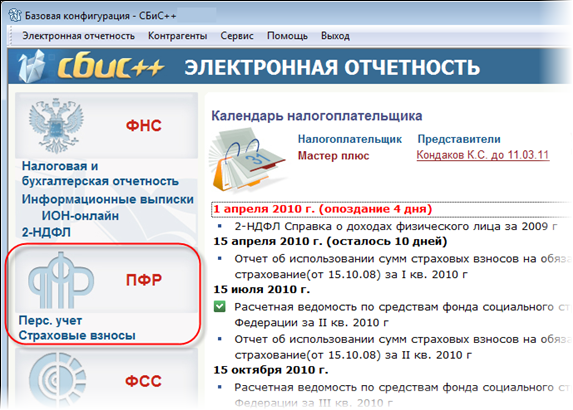Click the ФНС double-headed eagle emblem
The height and width of the screenshot is (410, 573).
point(56,125)
